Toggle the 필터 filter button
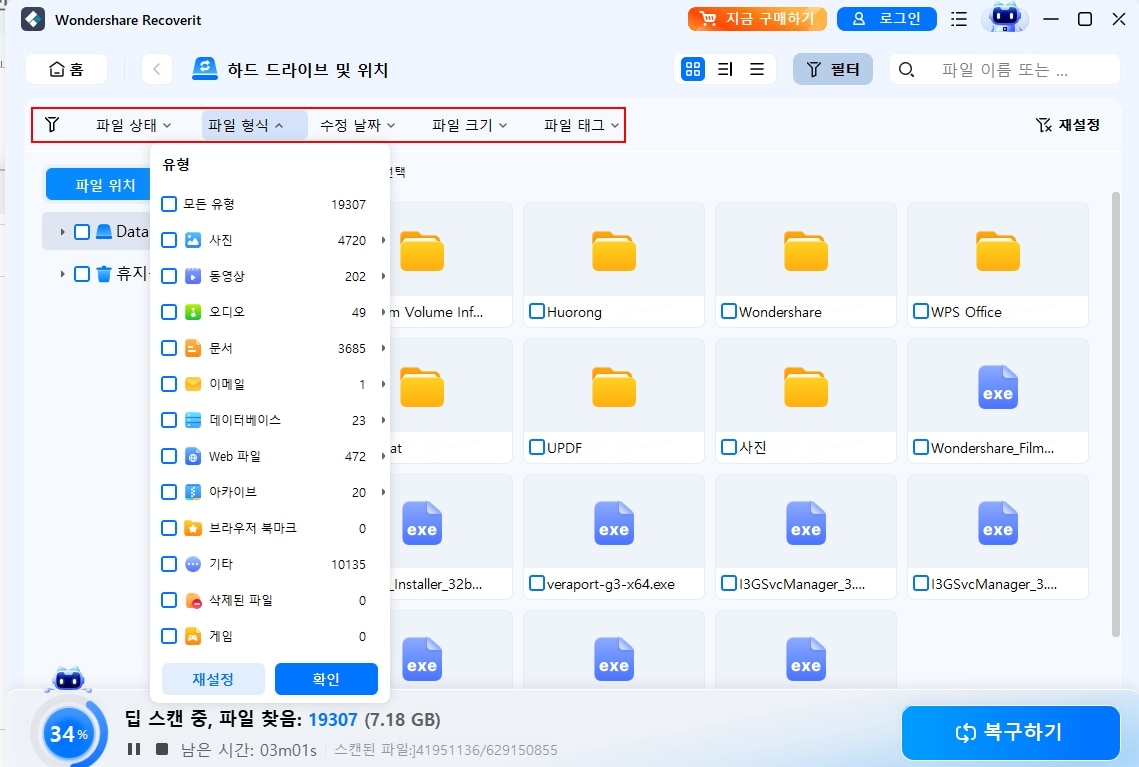Image resolution: width=1139 pixels, height=767 pixels. 832,69
